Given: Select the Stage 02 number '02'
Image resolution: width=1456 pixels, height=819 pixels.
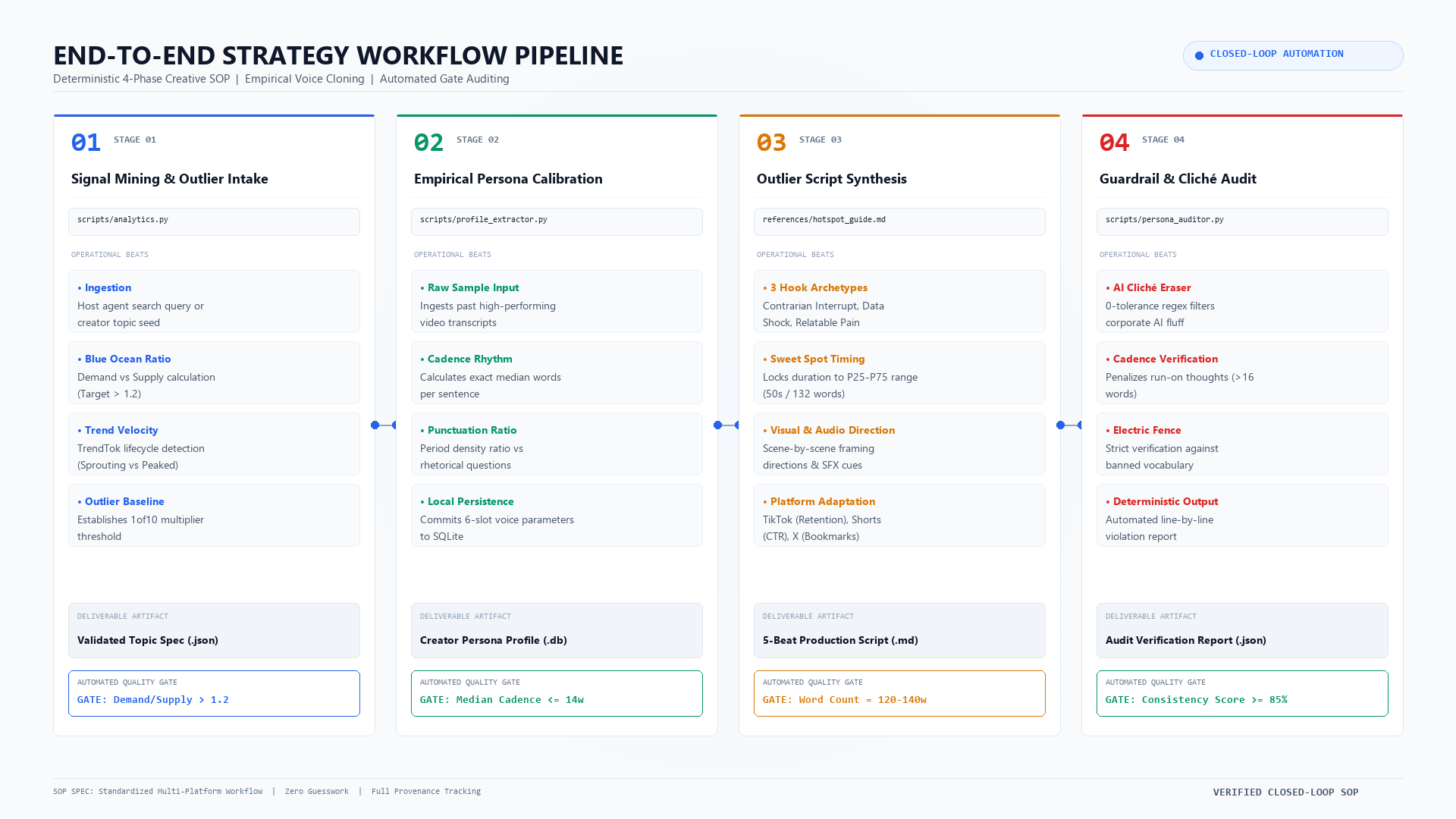Looking at the screenshot, I should tap(428, 143).
